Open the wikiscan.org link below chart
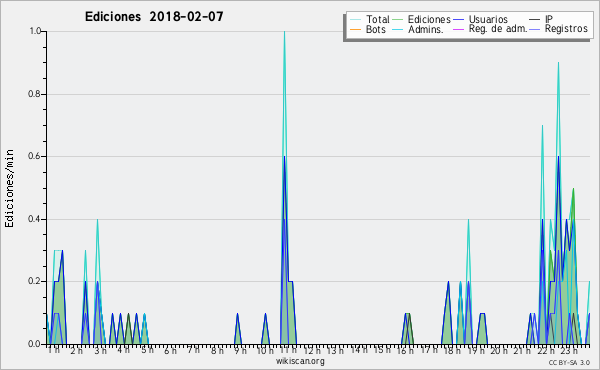The height and width of the screenshot is (370, 600). tap(300, 361)
